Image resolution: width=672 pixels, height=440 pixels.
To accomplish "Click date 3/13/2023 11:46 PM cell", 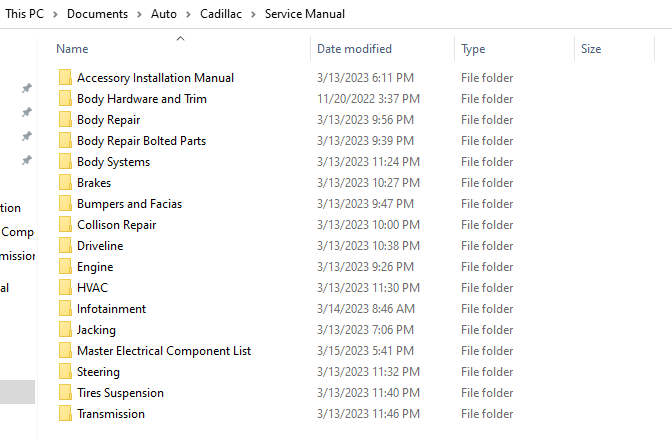I will [x=368, y=413].
